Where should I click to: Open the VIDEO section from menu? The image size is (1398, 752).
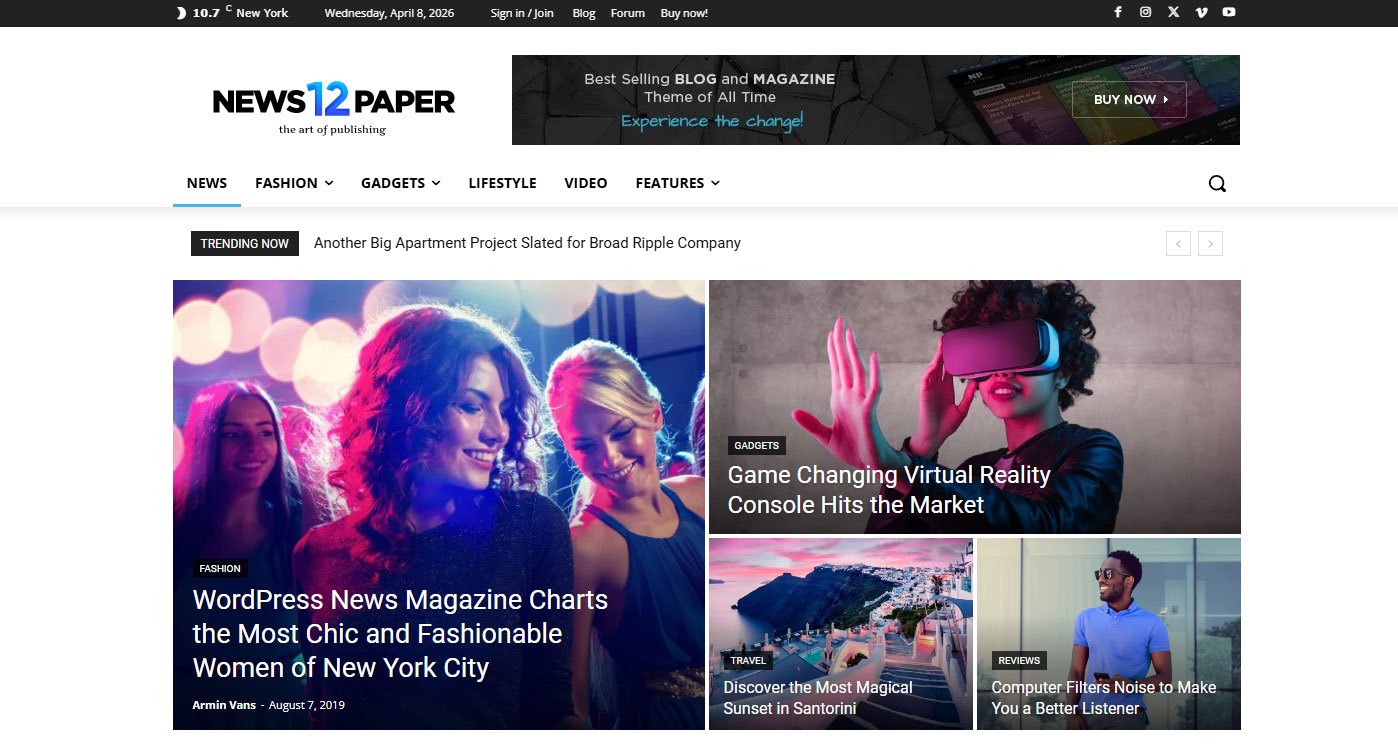point(585,183)
